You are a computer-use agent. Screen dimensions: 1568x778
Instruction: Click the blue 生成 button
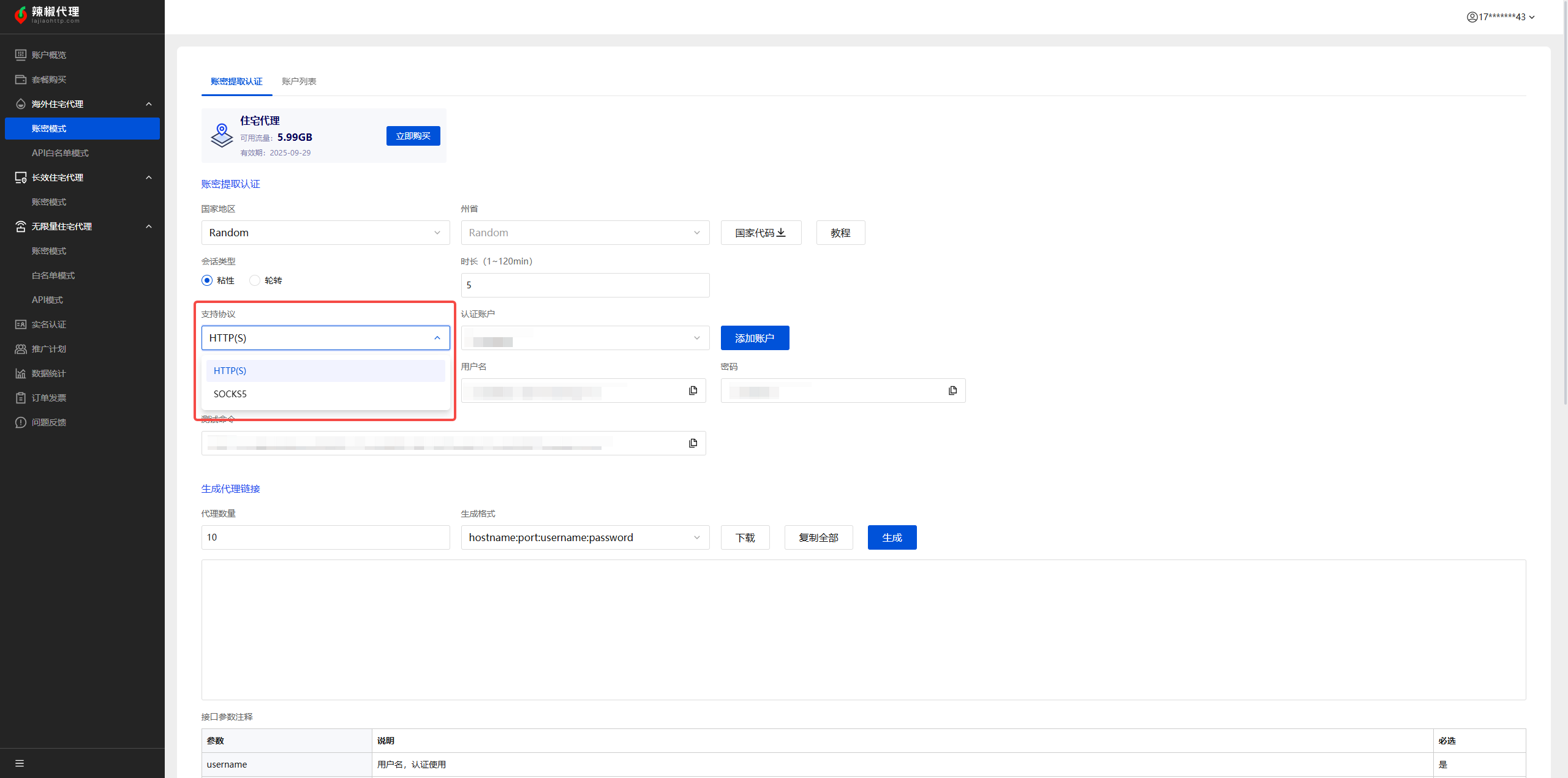coord(892,537)
